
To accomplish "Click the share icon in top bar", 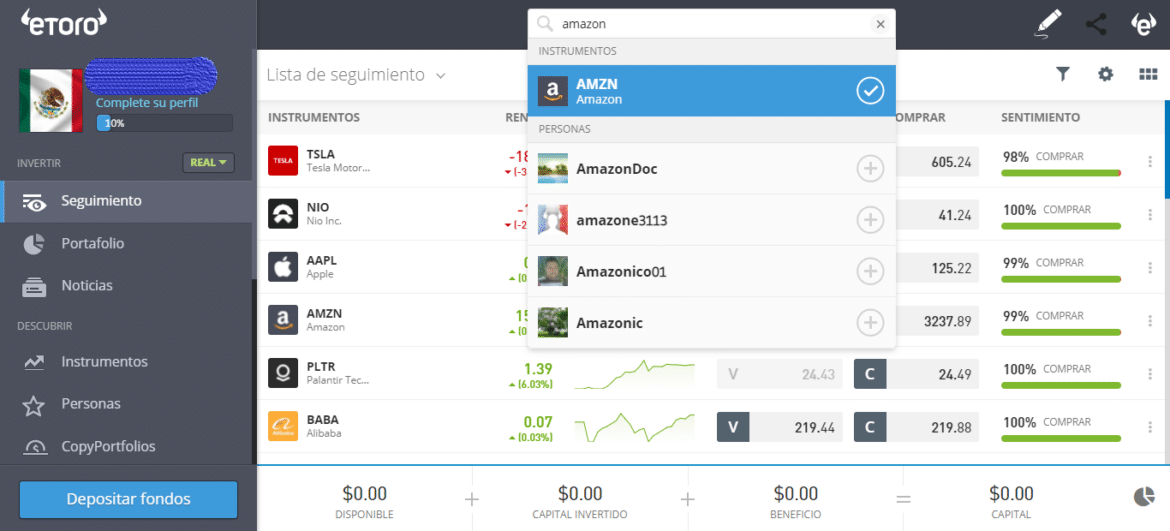I will [1096, 24].
